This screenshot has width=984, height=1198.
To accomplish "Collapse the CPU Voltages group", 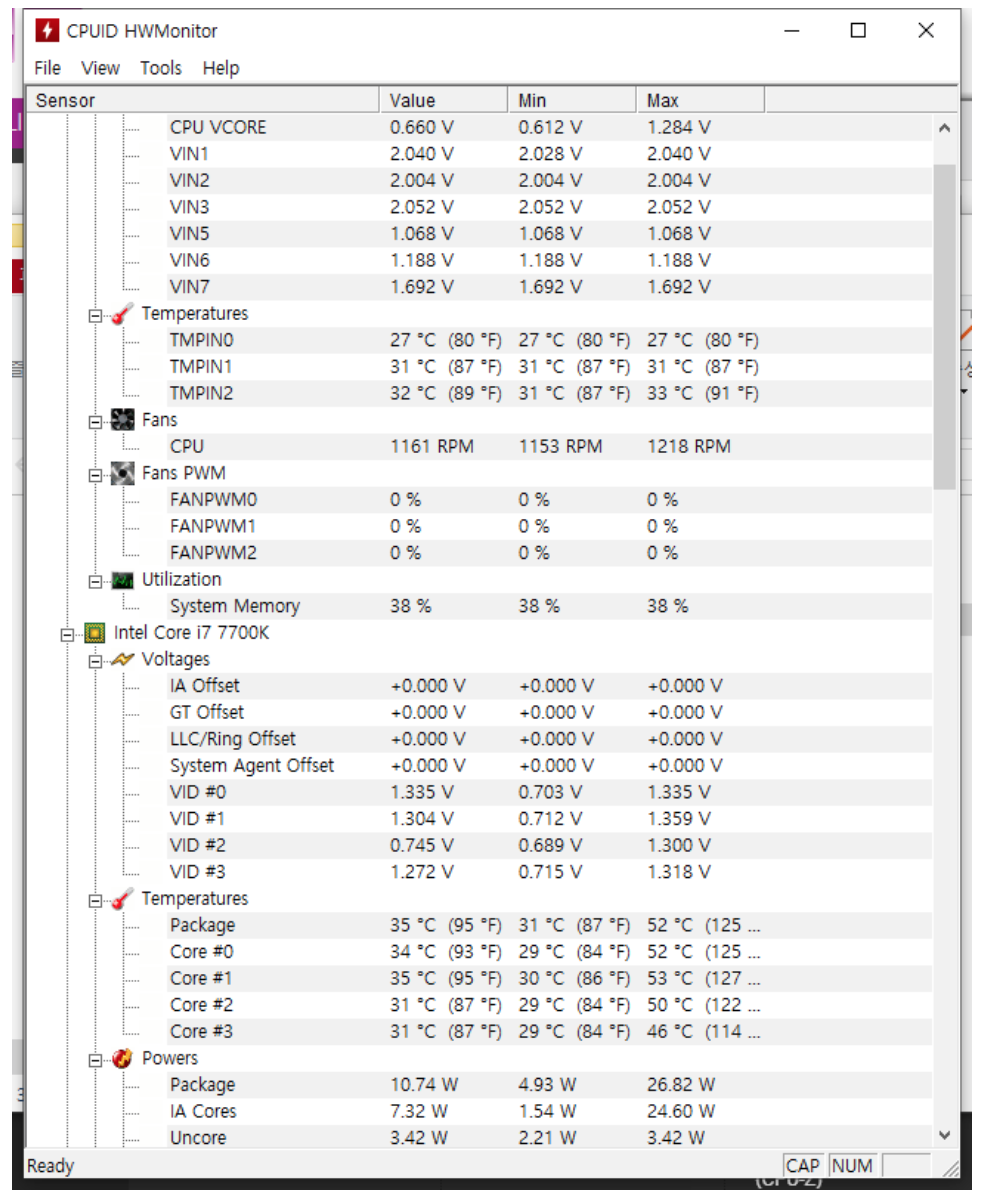I will [95, 662].
